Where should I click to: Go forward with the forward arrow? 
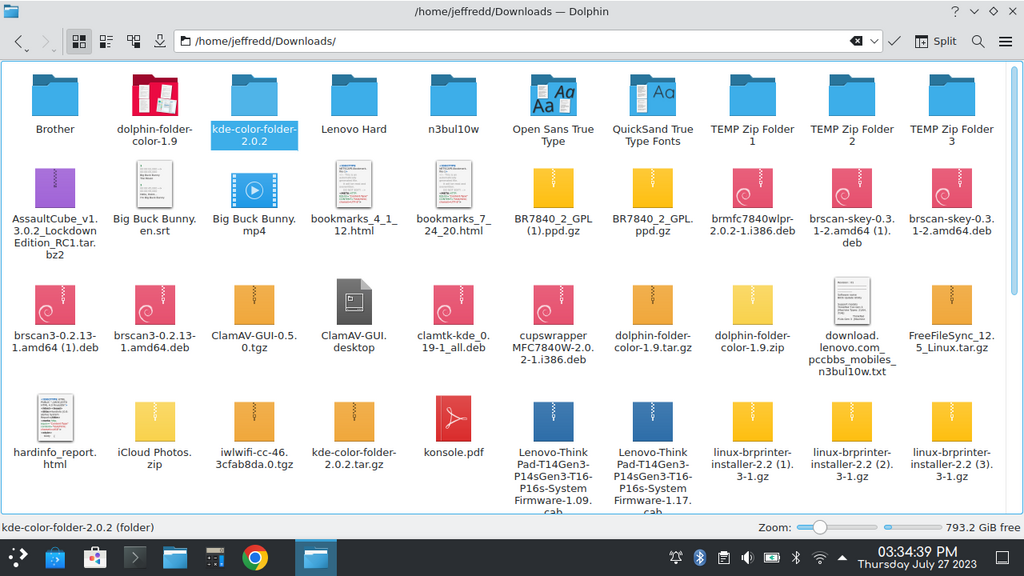pyautogui.click(x=46, y=42)
